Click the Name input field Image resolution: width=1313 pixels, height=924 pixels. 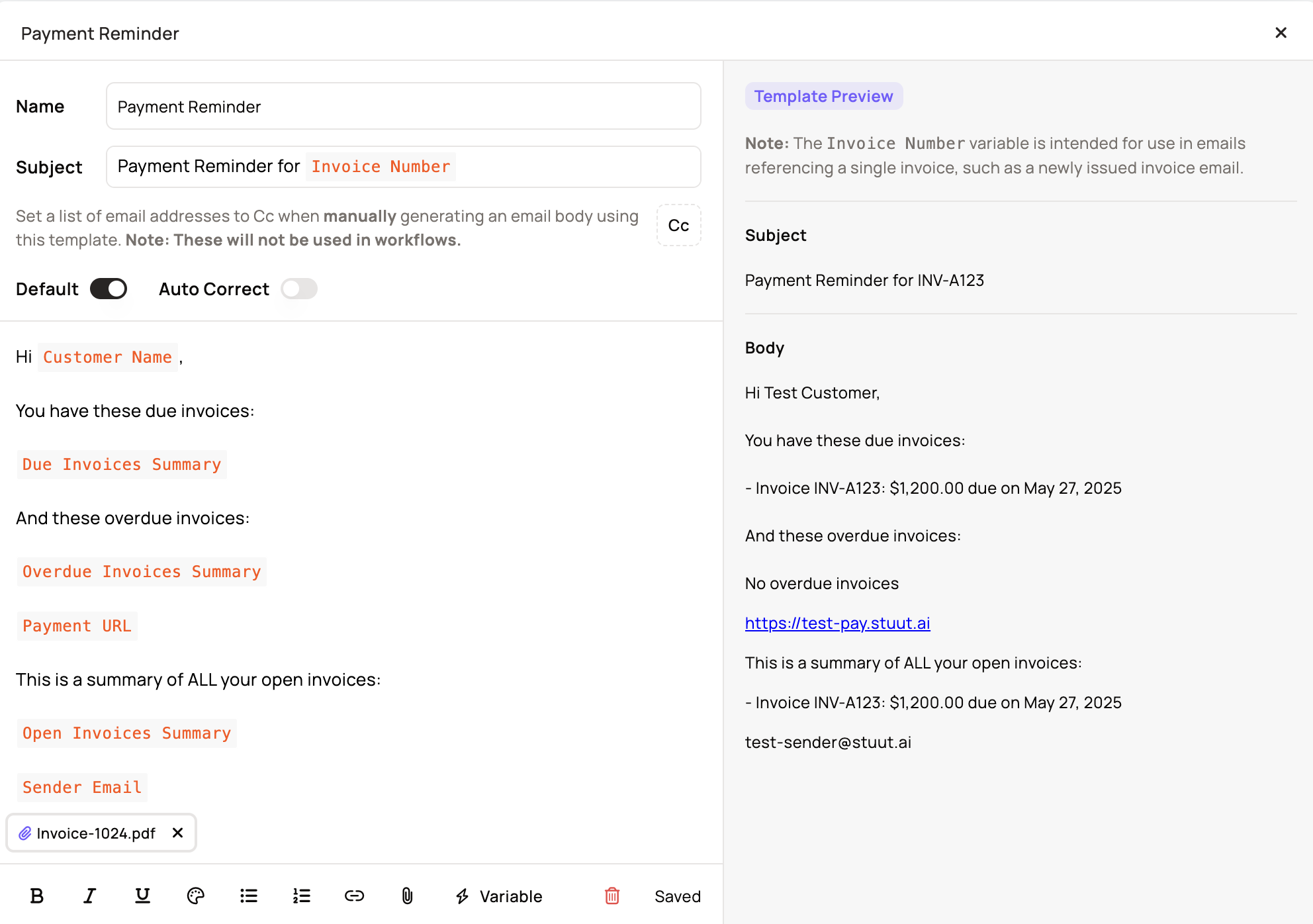403,107
